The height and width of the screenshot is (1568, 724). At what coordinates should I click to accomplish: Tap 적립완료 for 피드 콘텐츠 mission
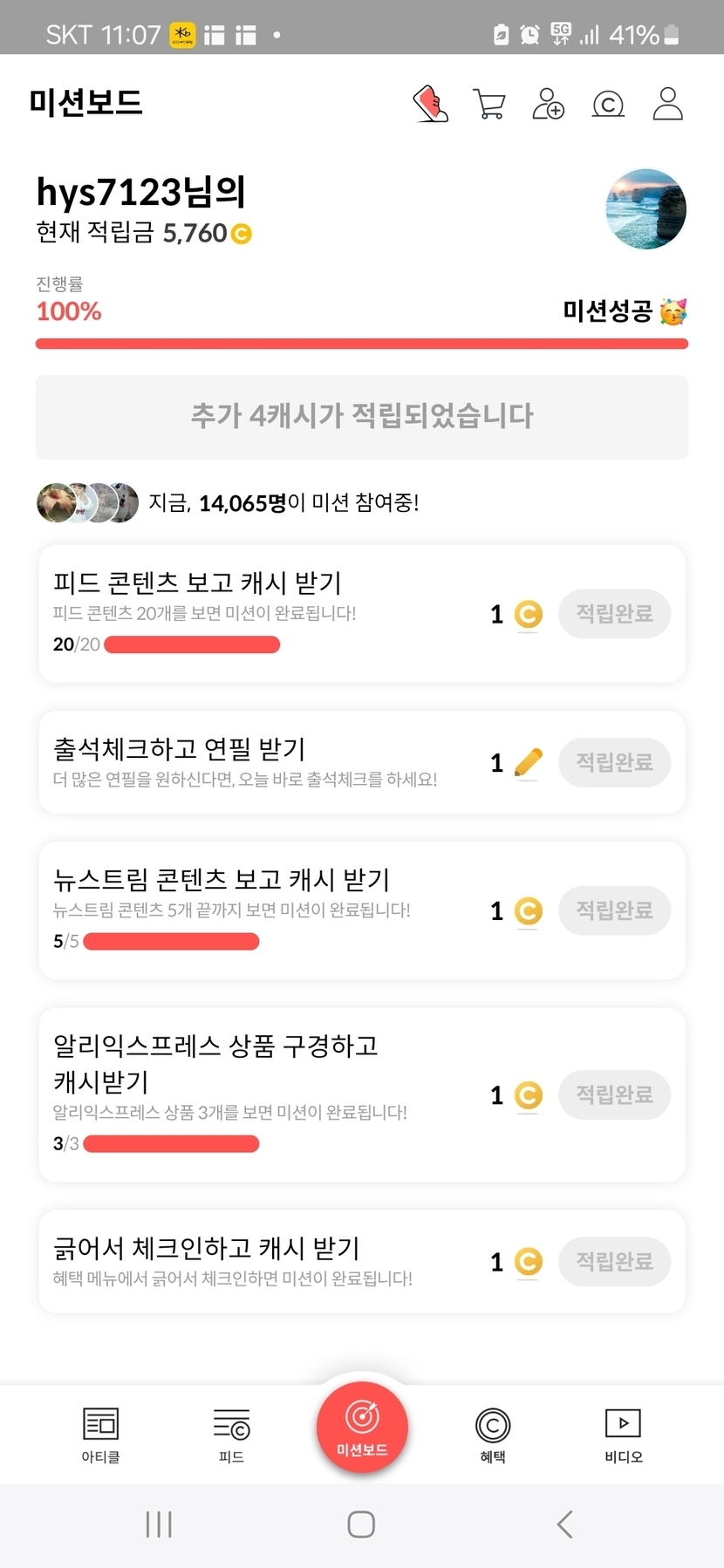[614, 614]
